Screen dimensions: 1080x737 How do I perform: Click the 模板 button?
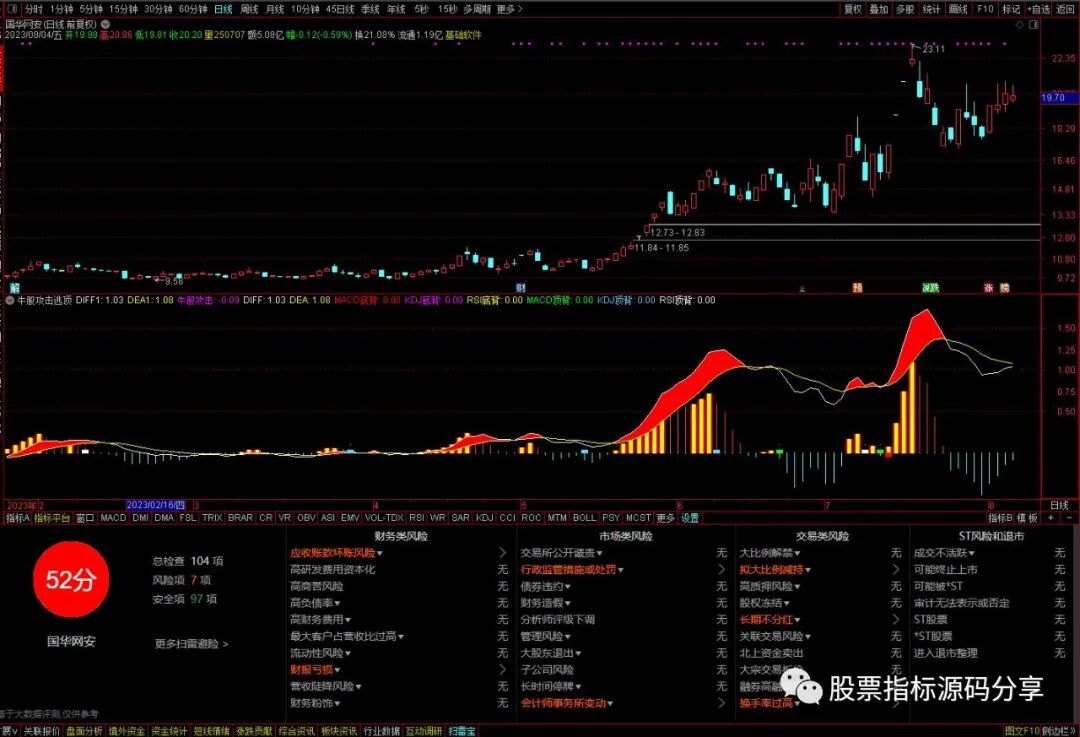[x=1027, y=518]
